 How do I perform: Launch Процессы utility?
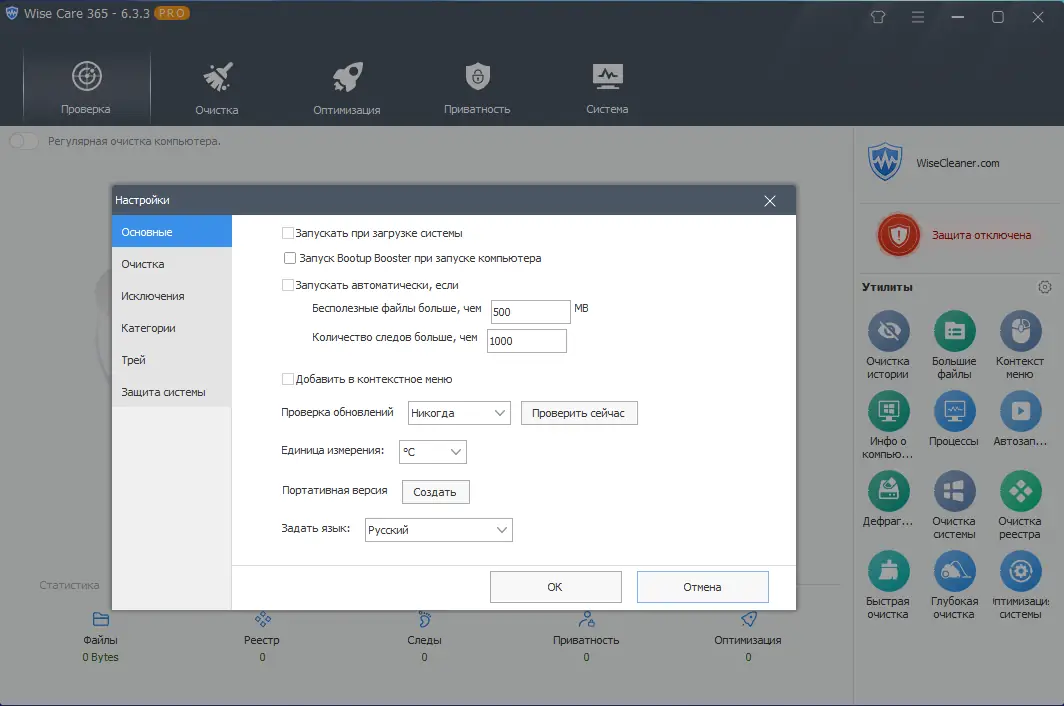tap(954, 411)
